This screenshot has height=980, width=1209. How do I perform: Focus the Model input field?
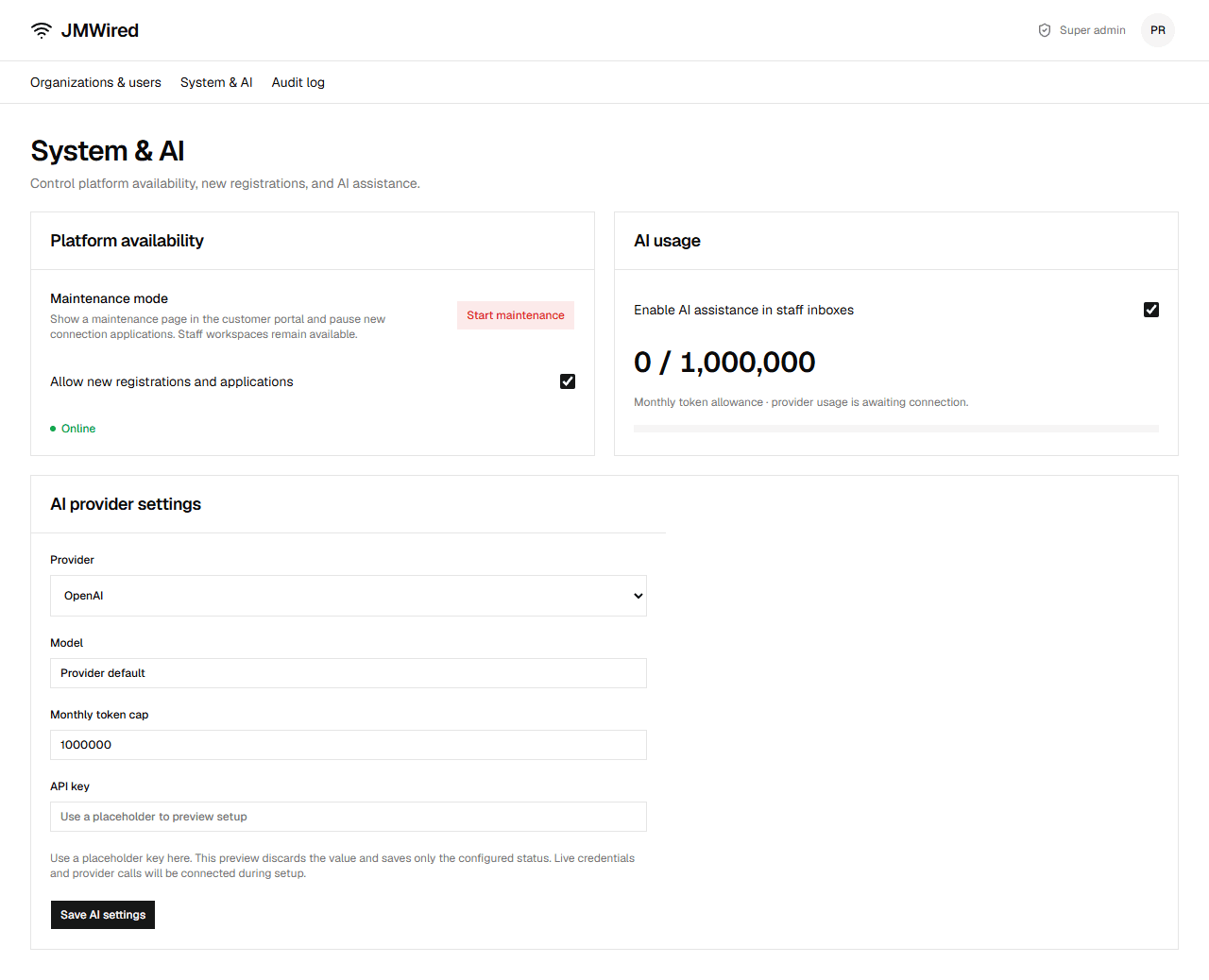tap(349, 673)
